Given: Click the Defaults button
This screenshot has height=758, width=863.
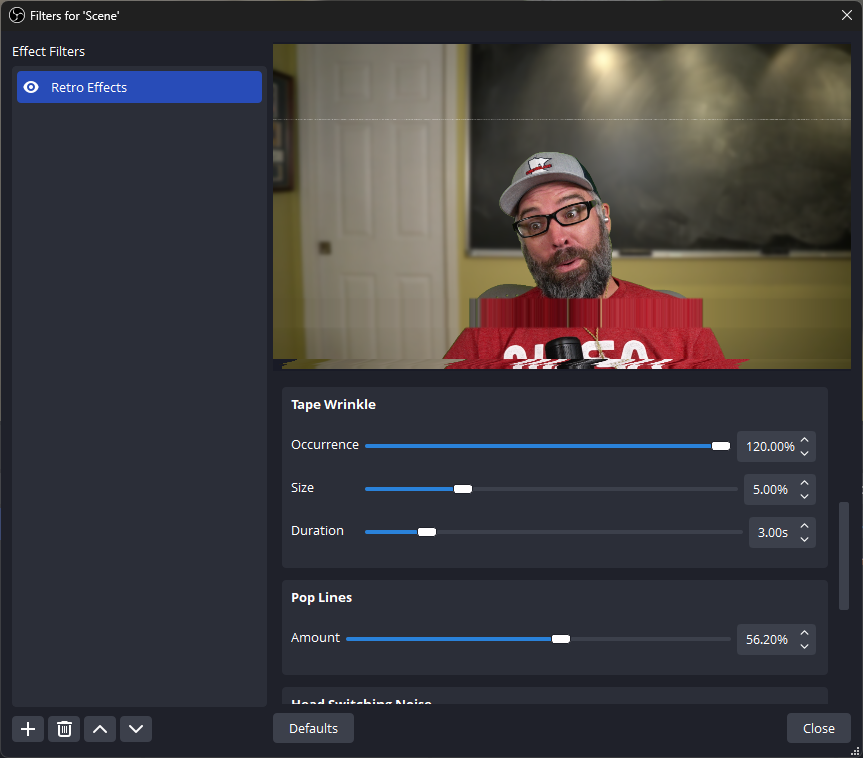Looking at the screenshot, I should coord(313,728).
